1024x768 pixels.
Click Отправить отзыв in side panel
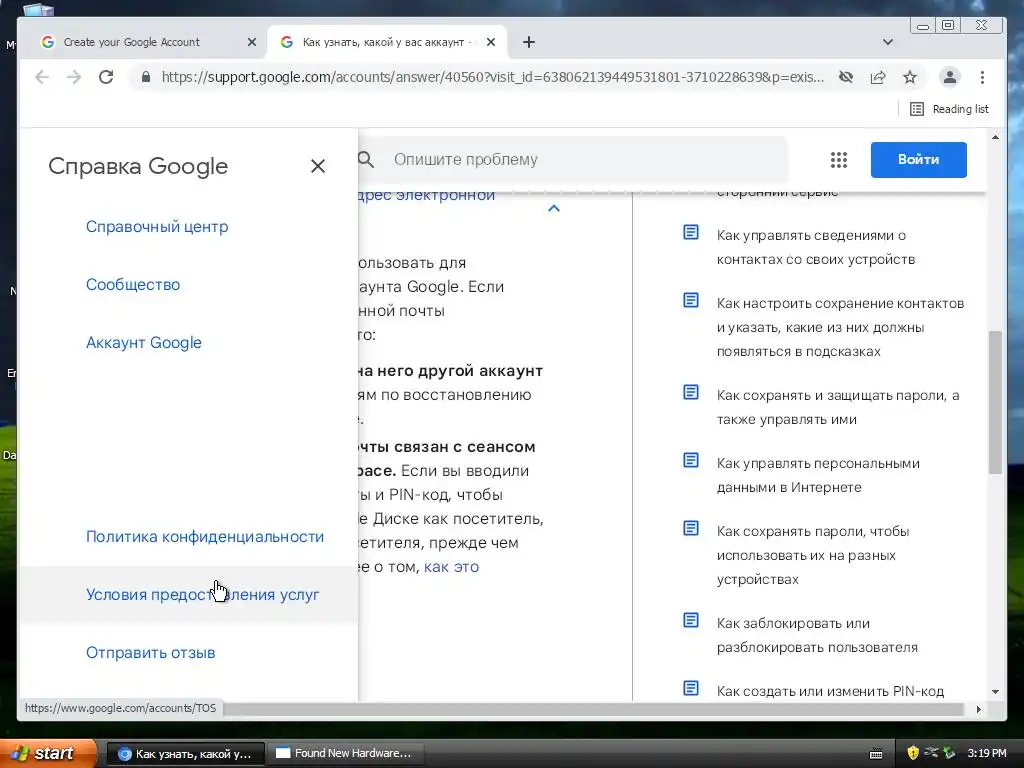point(150,652)
